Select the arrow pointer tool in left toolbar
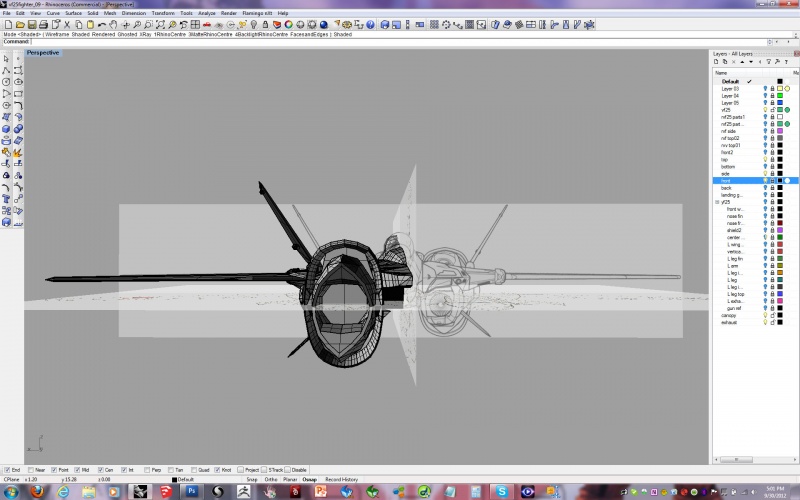This screenshot has height=500, width=800. [6, 59]
